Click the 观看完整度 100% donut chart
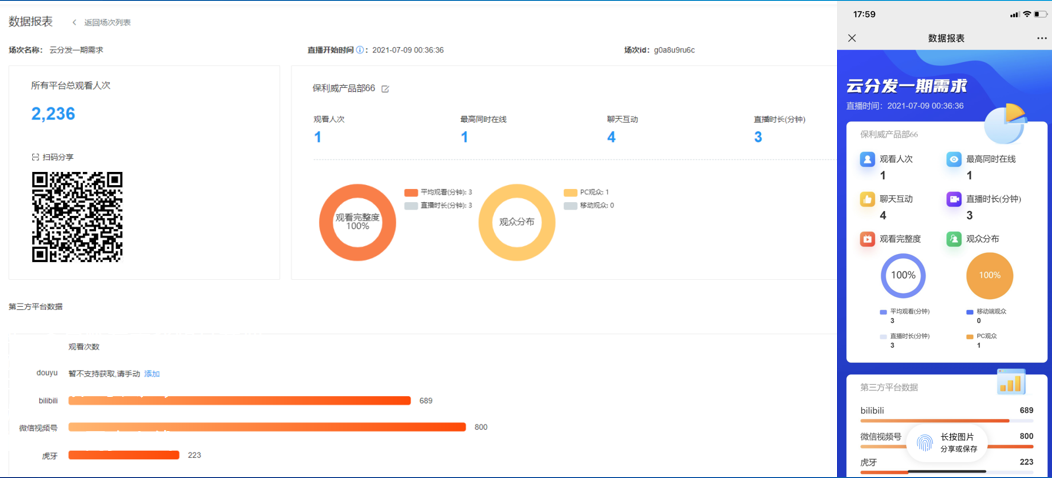This screenshot has height=478, width=1052. point(357,222)
